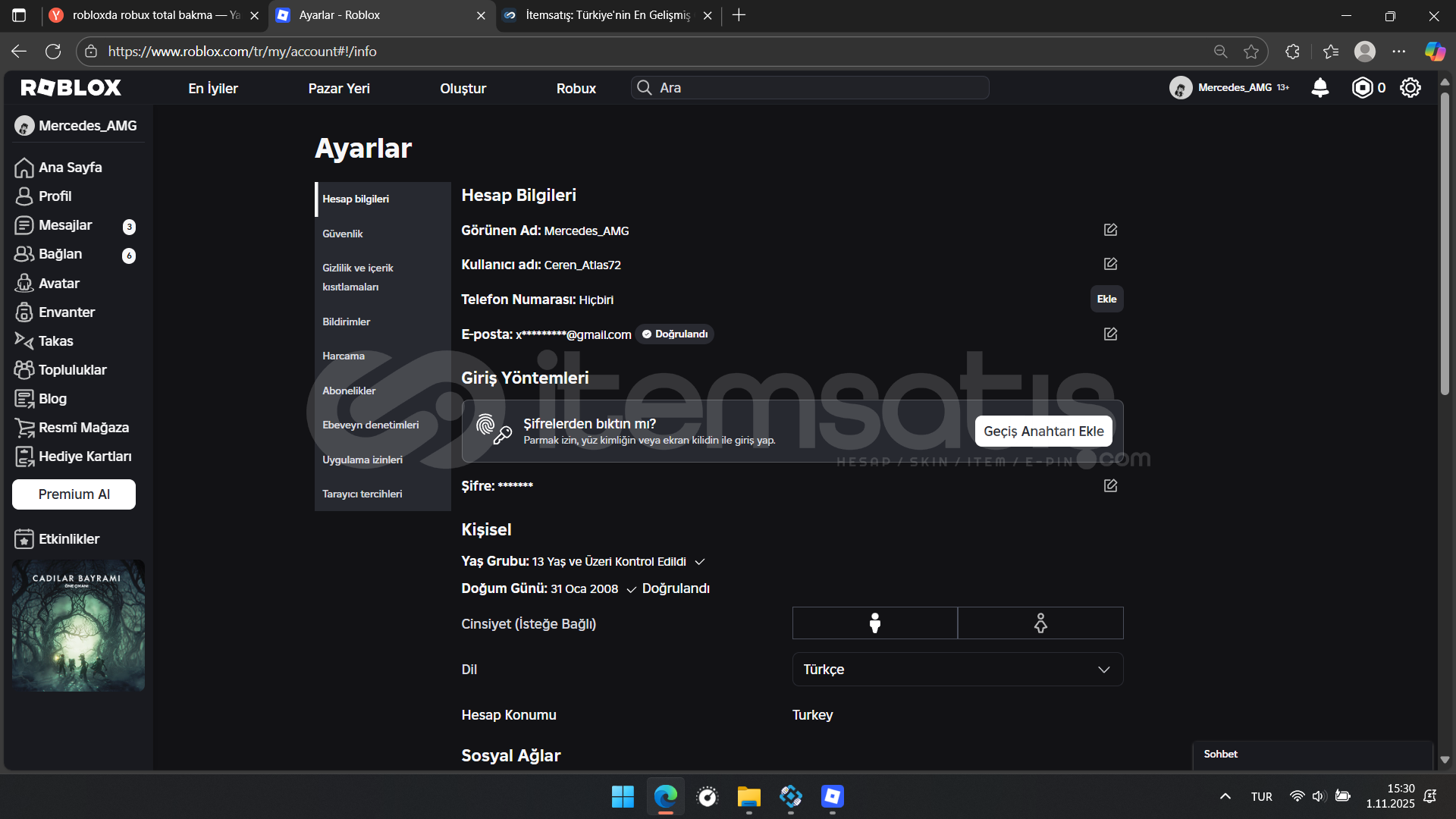Select the female gender option
This screenshot has height=819, width=1456.
[1040, 623]
